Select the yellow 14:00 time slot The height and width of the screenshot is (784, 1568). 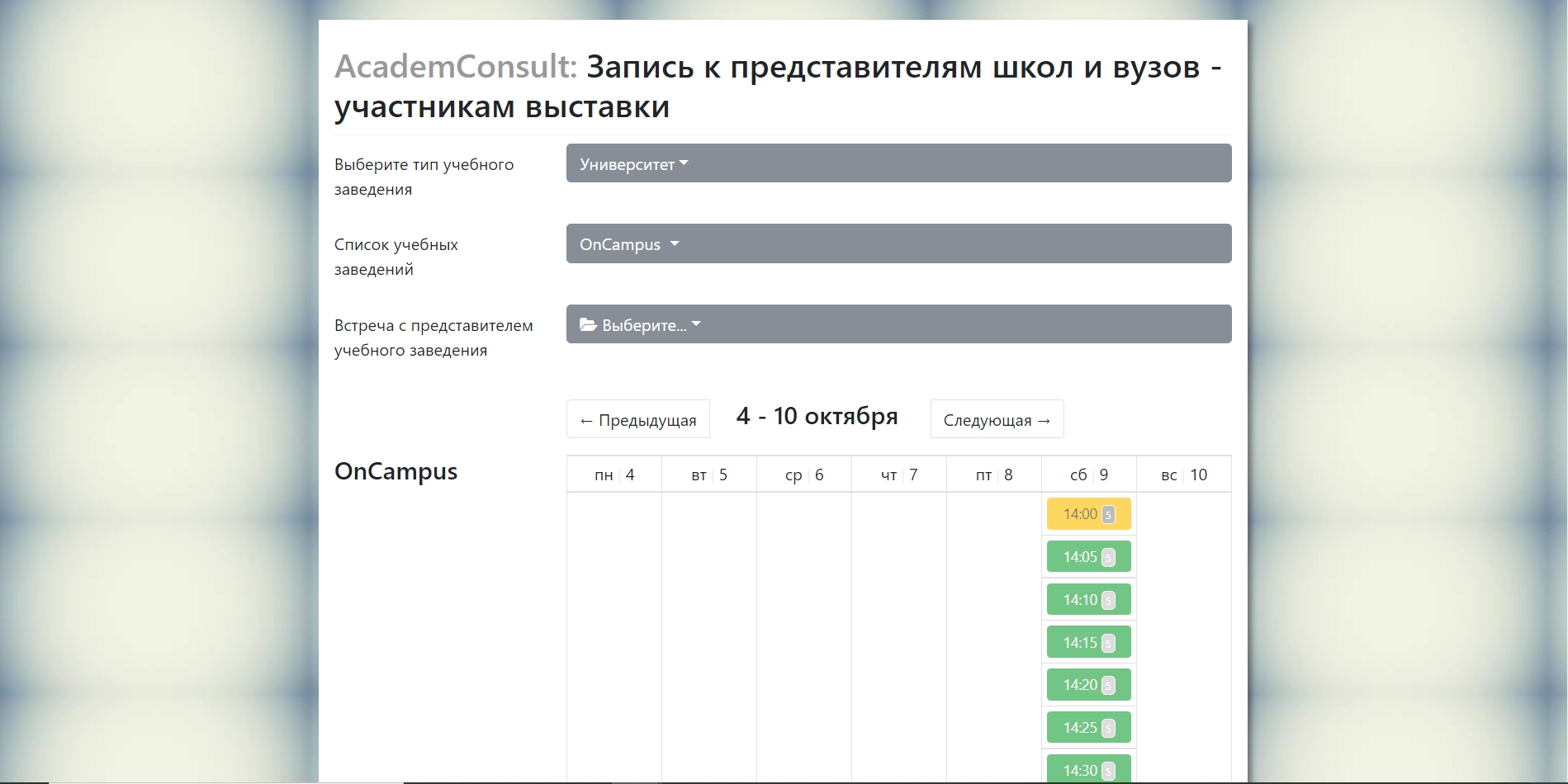tap(1082, 513)
